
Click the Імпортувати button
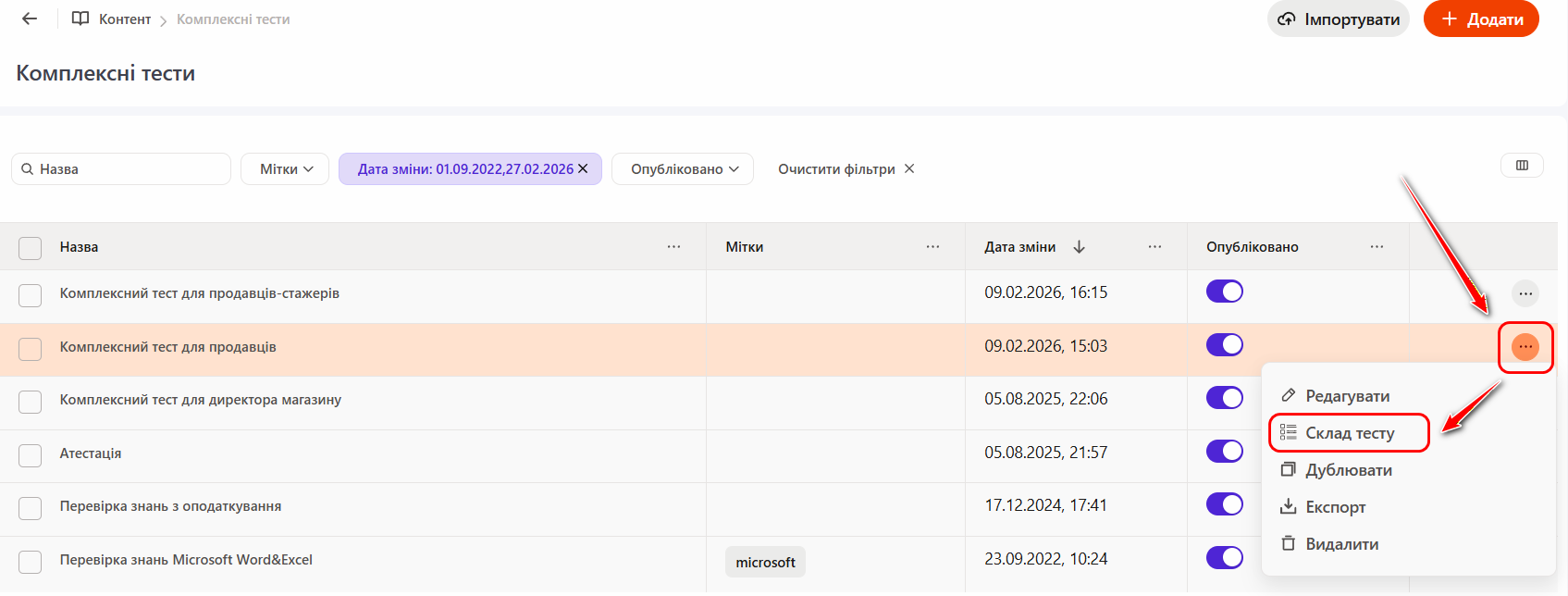pos(1338,19)
